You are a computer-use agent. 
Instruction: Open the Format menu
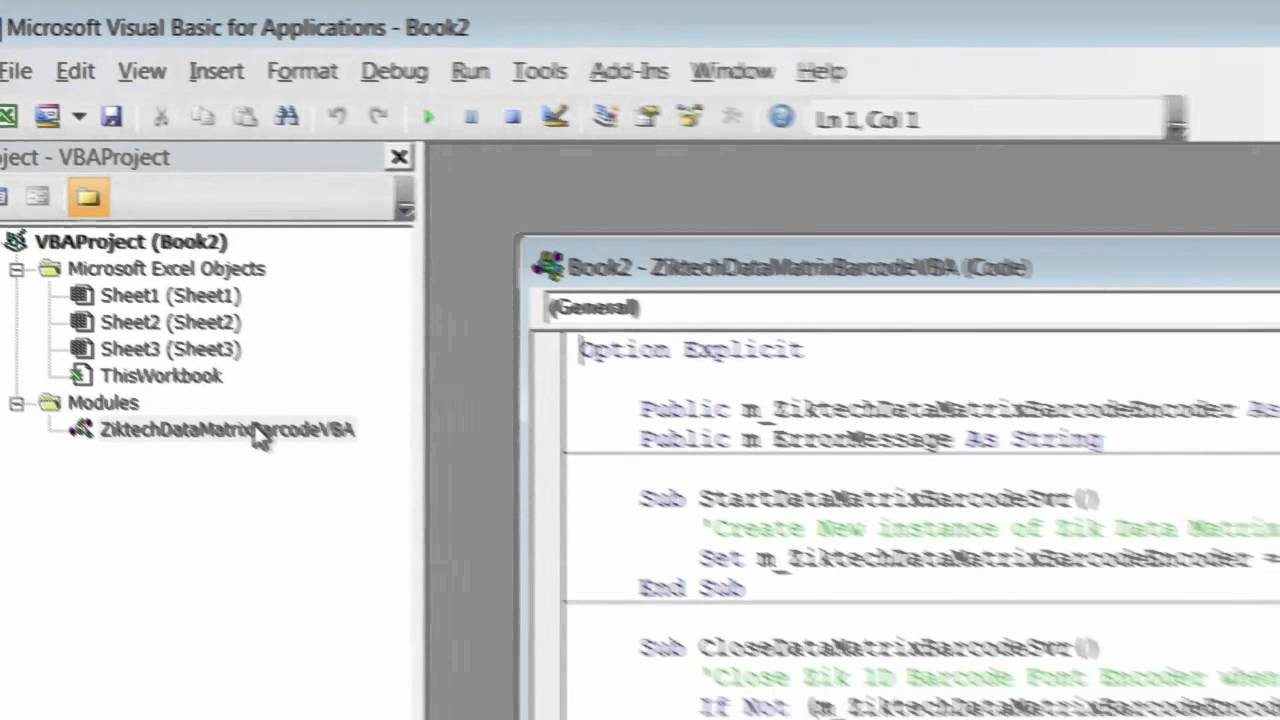[x=302, y=71]
